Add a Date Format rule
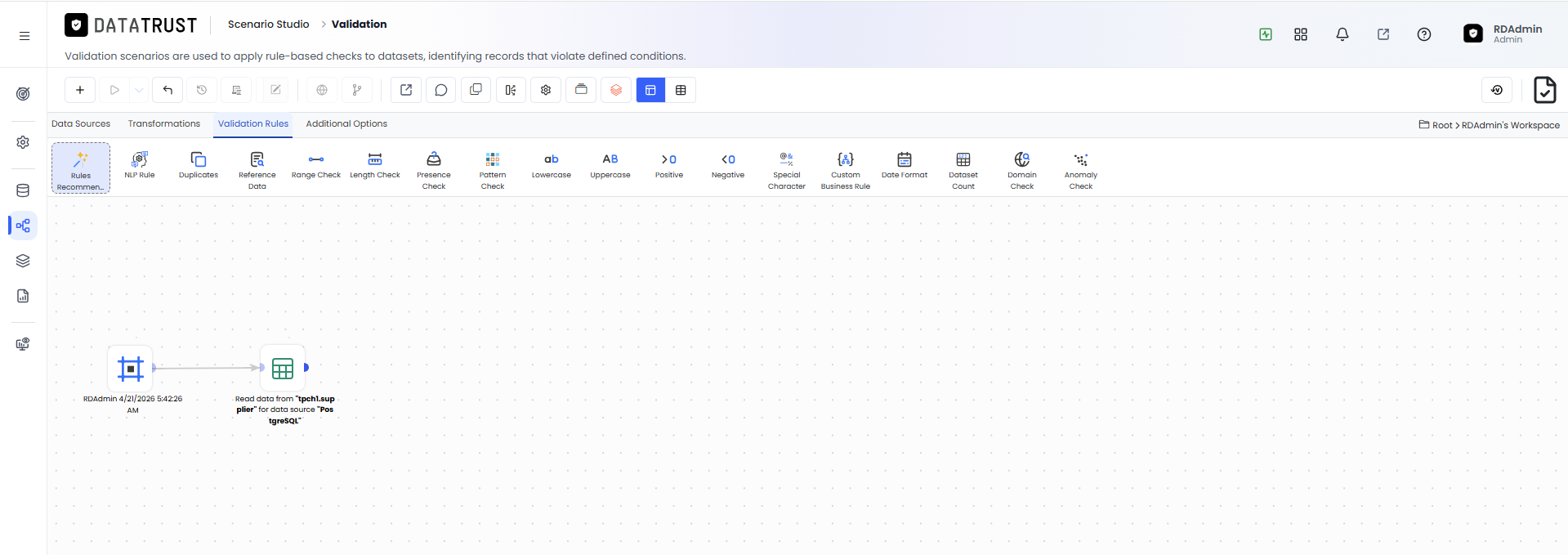 point(905,164)
